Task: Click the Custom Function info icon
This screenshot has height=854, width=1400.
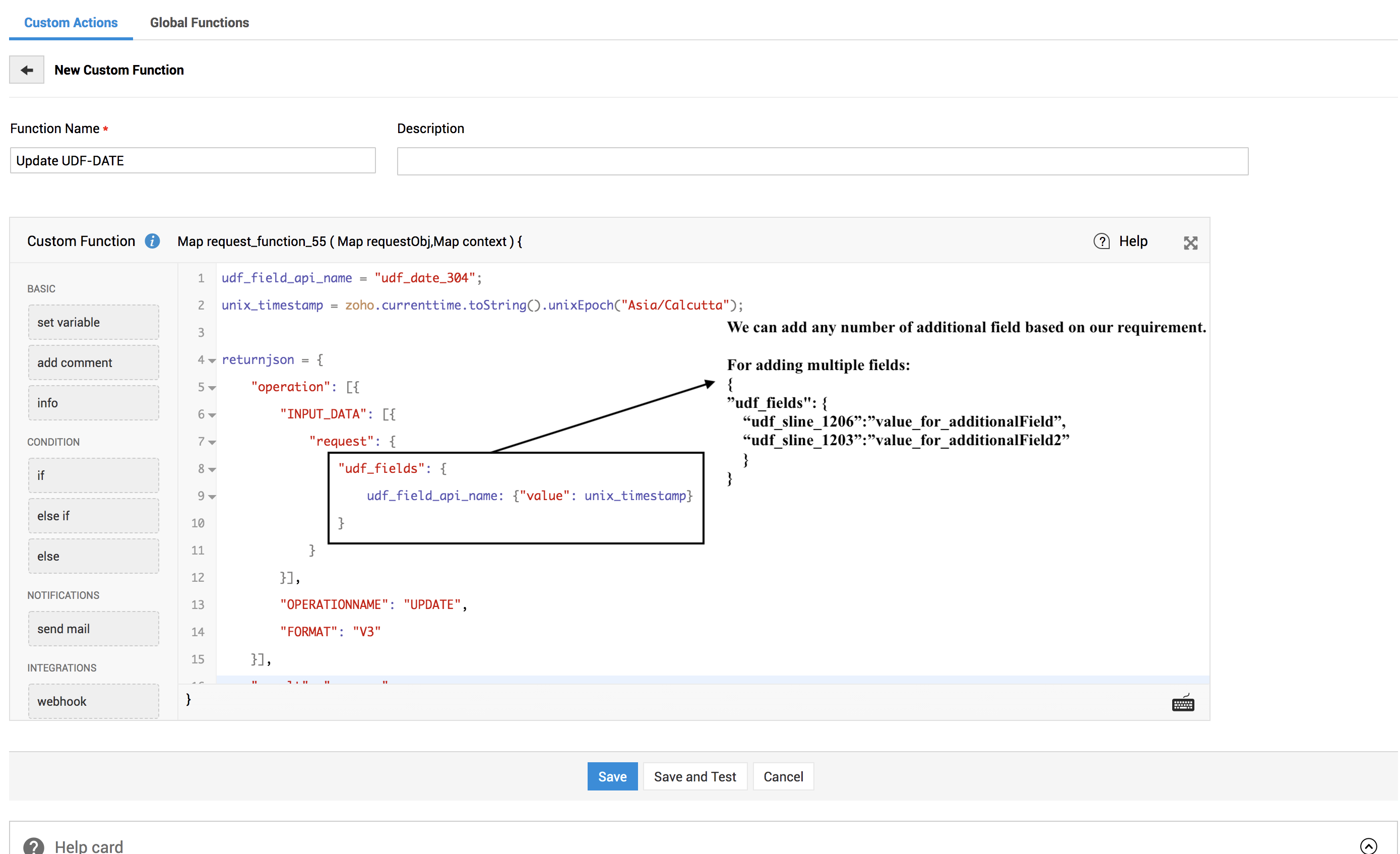Action: (152, 241)
